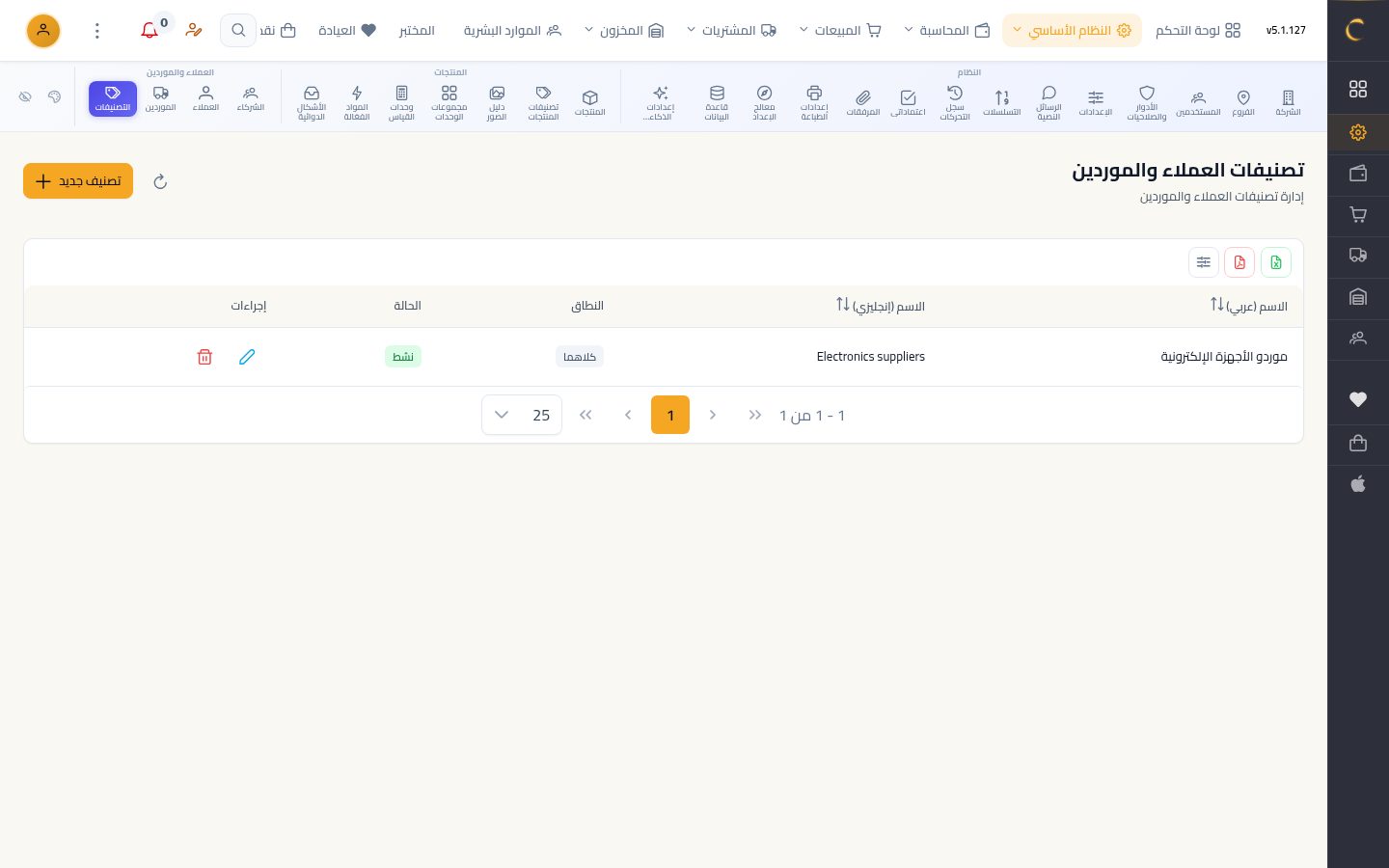Open the Products (المنتجات) cube ribbon item
This screenshot has width=1389, height=868.
click(x=590, y=102)
